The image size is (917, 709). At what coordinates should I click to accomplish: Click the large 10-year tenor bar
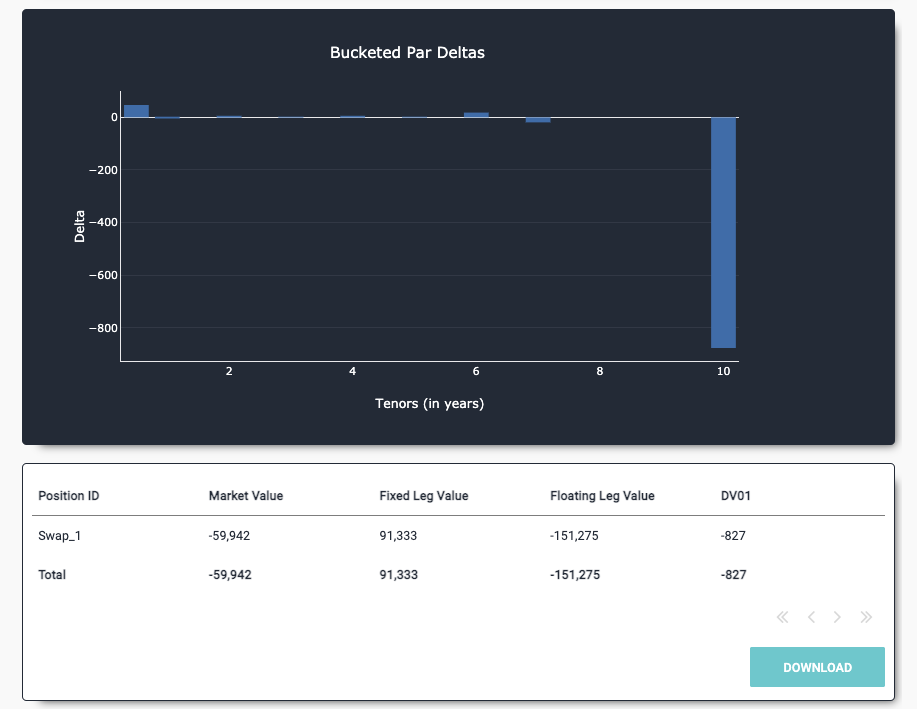pos(723,232)
